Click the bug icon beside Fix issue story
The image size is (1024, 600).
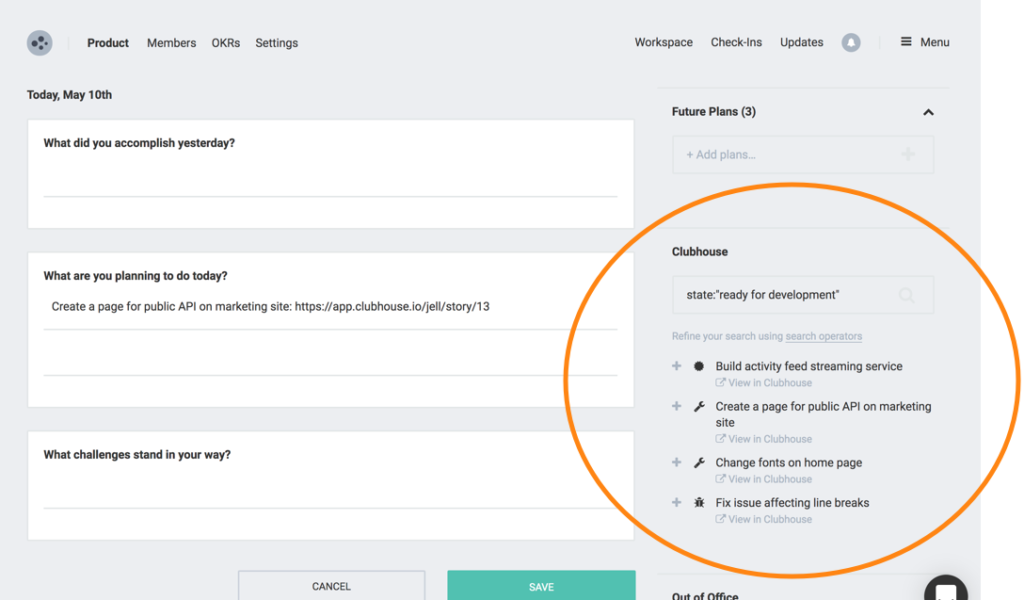click(699, 502)
